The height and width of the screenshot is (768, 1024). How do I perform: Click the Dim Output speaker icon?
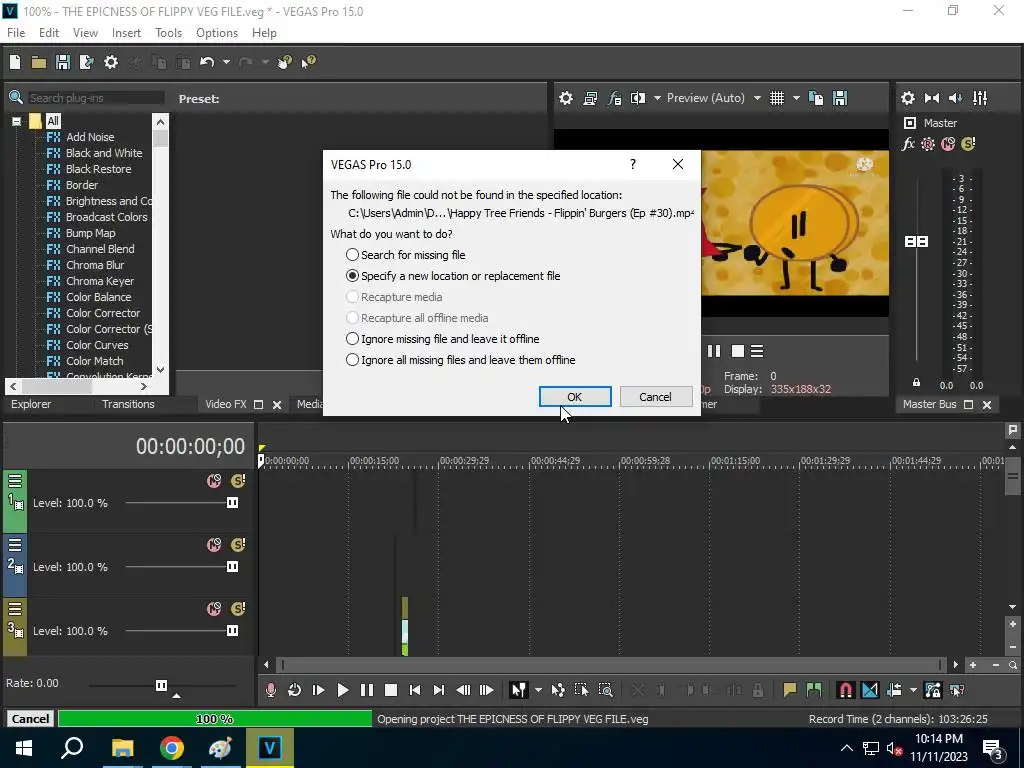tap(955, 98)
